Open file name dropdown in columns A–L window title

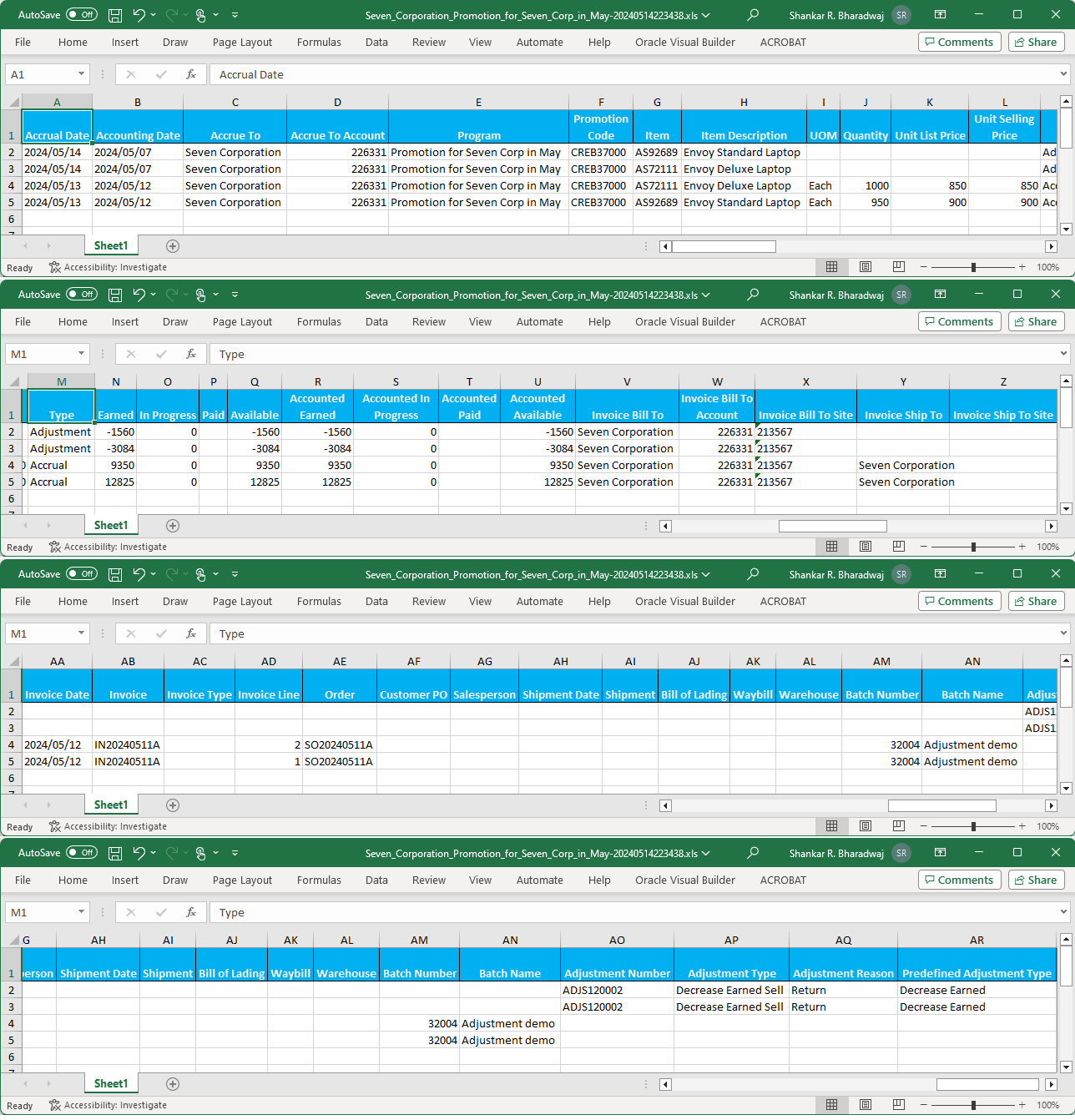point(706,15)
